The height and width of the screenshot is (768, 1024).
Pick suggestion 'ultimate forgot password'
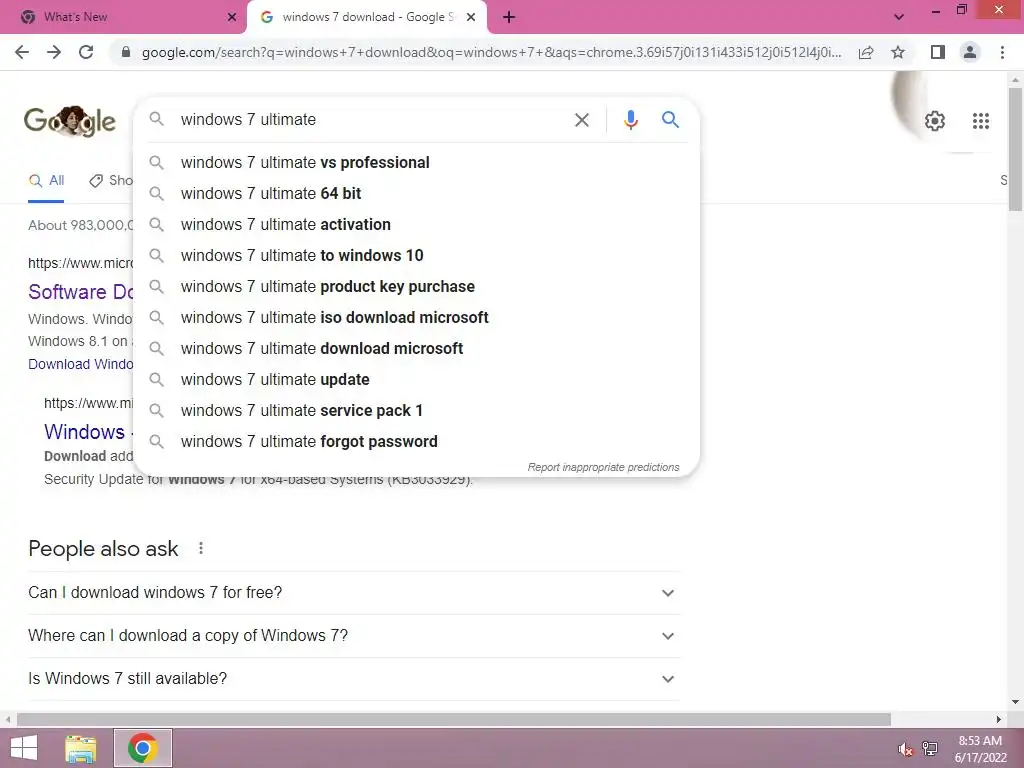click(x=416, y=441)
